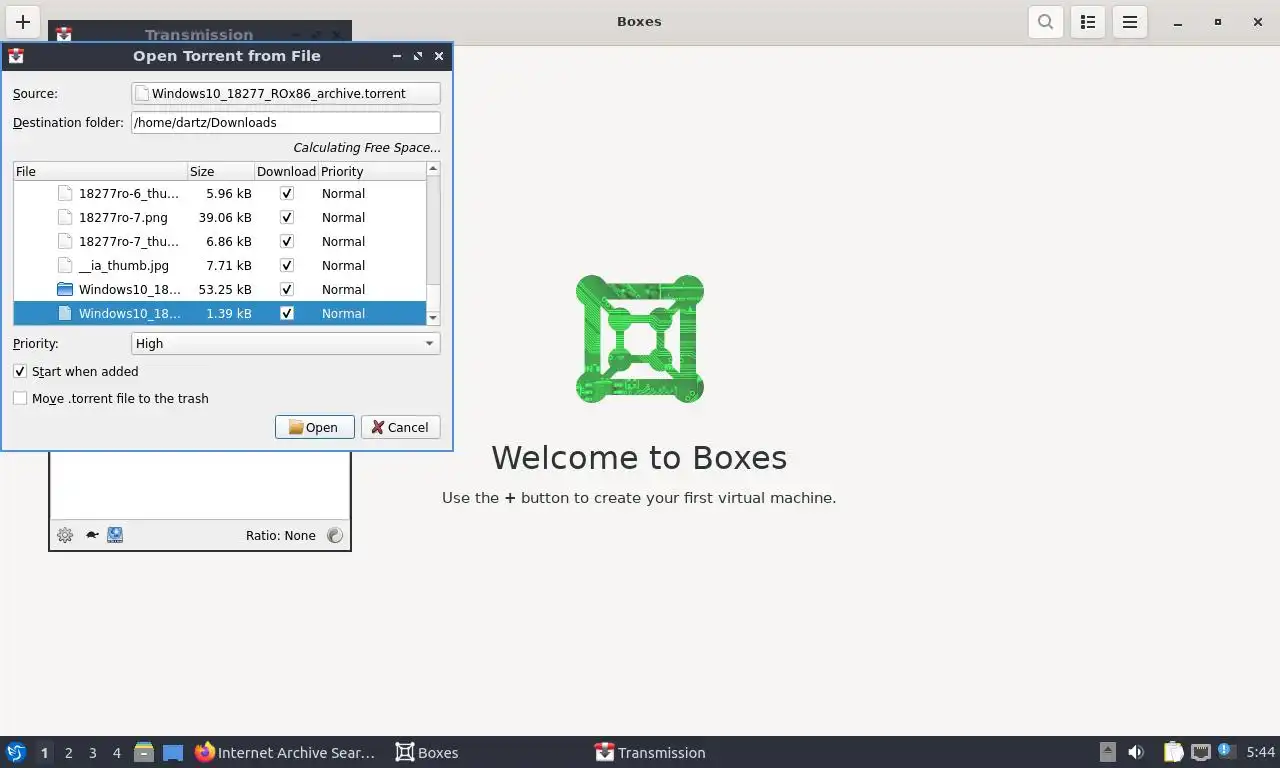Viewport: 1280px width, 768px height.
Task: Toggle Transmission turtle speed limit icon
Action: (91, 535)
